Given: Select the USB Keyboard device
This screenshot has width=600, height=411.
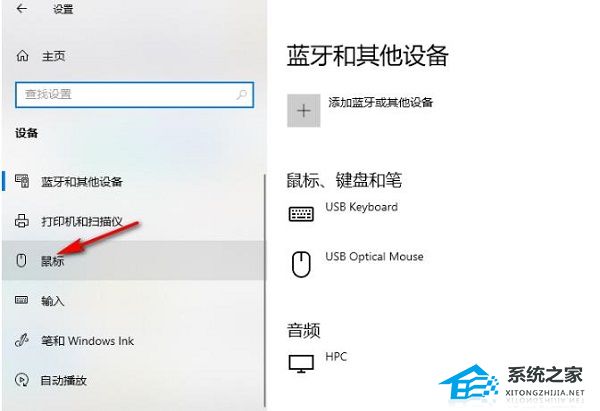Looking at the screenshot, I should click(x=343, y=213).
